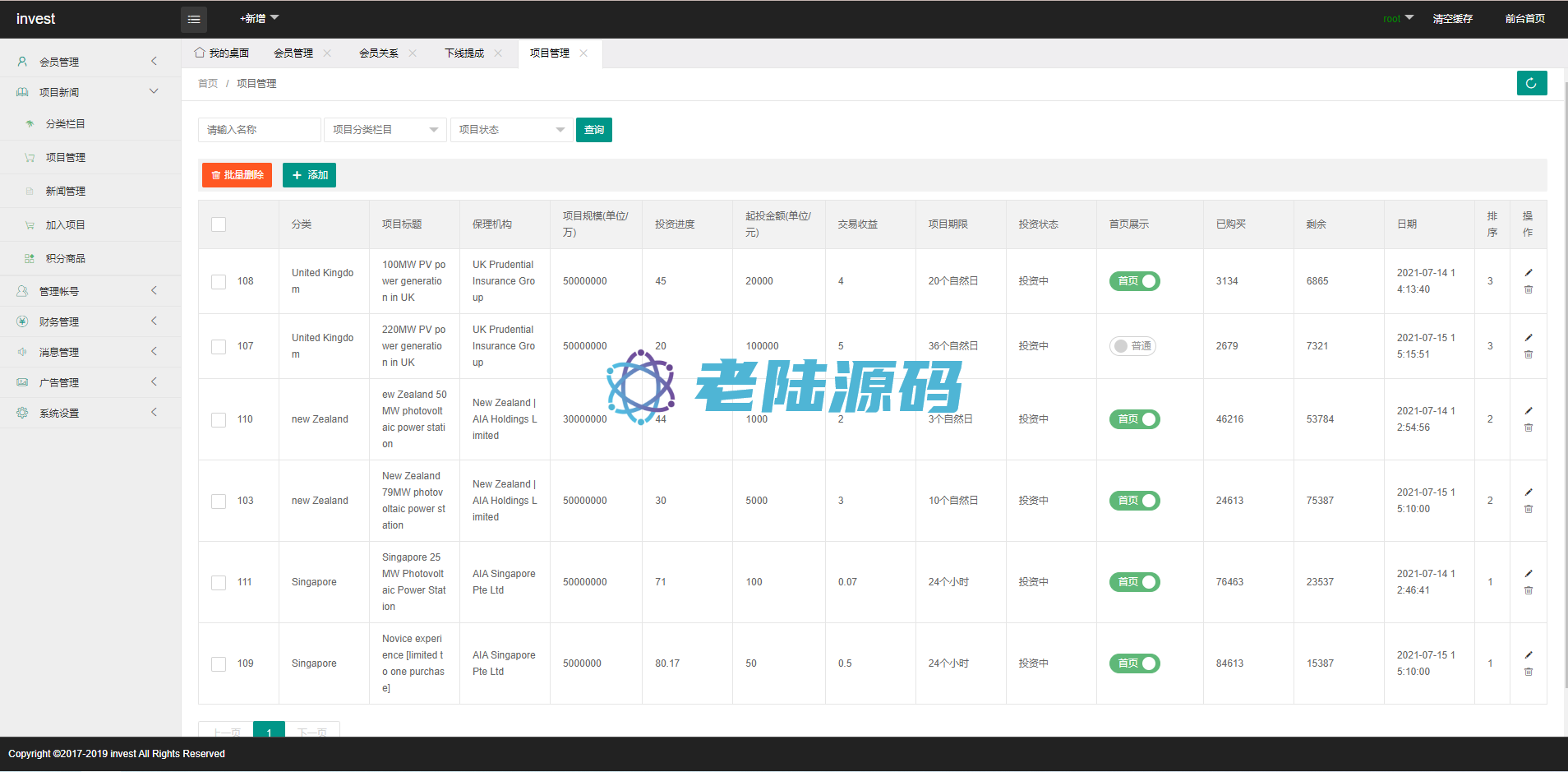Open 新闻管理 in the sidebar

tap(66, 192)
